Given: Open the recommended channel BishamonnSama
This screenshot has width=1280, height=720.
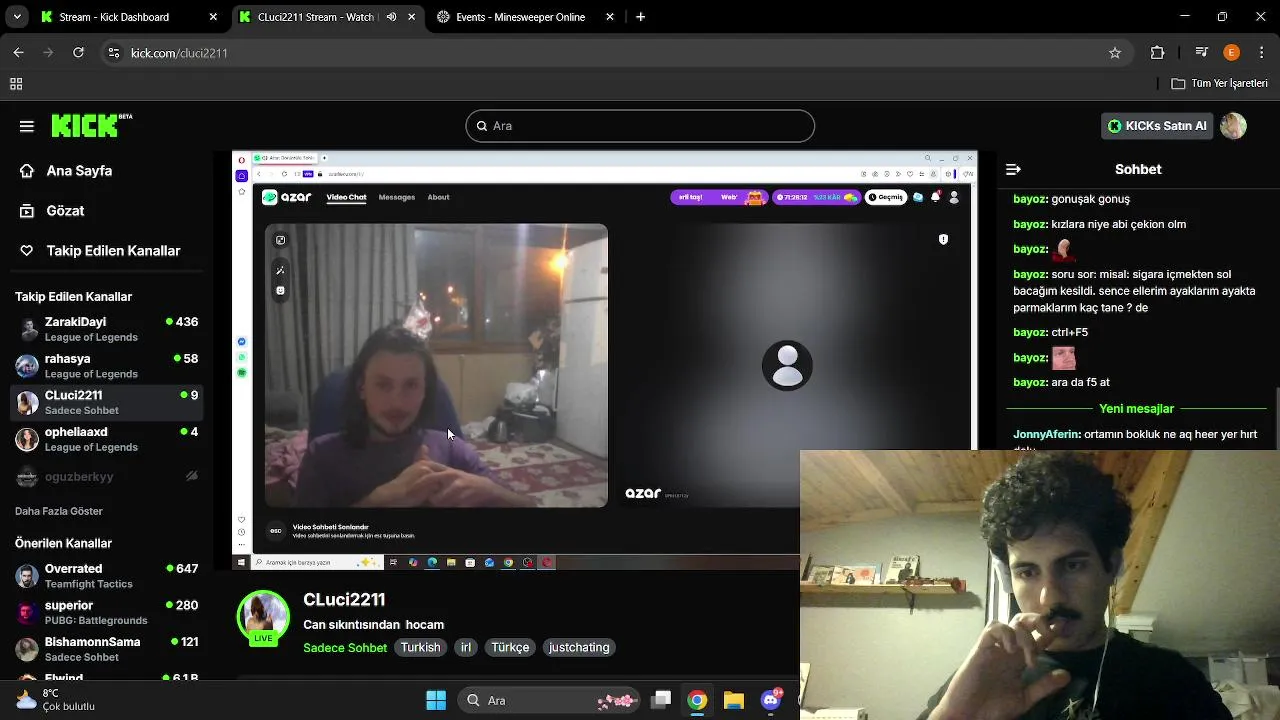Looking at the screenshot, I should pyautogui.click(x=107, y=649).
